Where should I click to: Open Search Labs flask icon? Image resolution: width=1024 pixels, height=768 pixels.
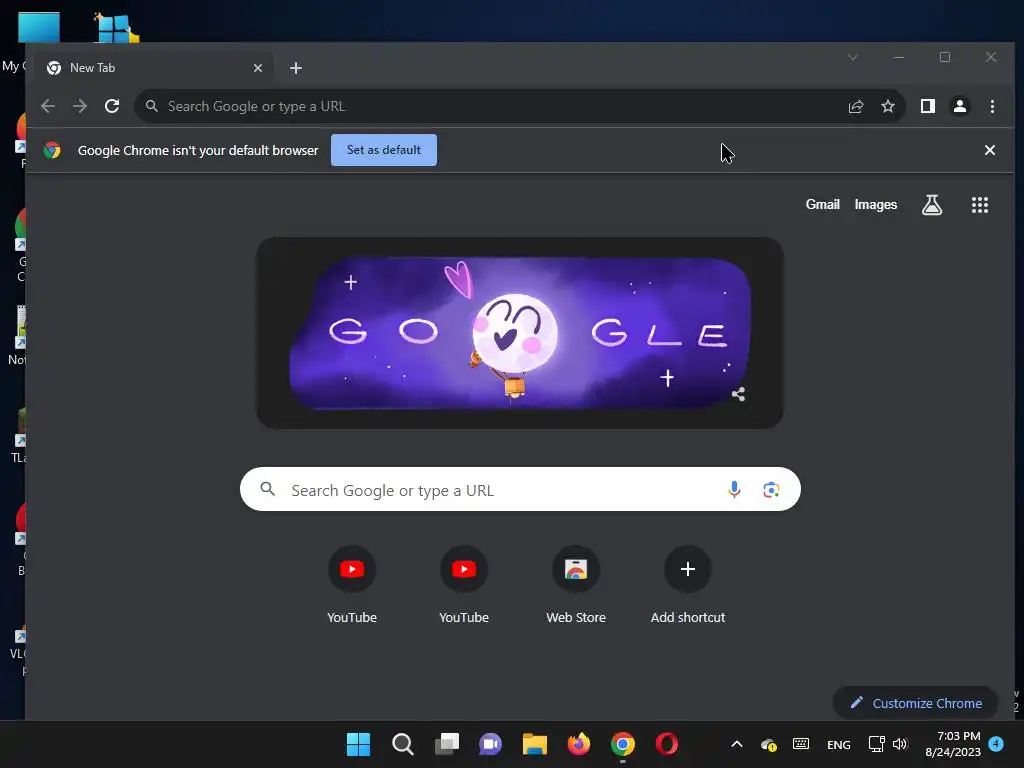[x=932, y=205]
